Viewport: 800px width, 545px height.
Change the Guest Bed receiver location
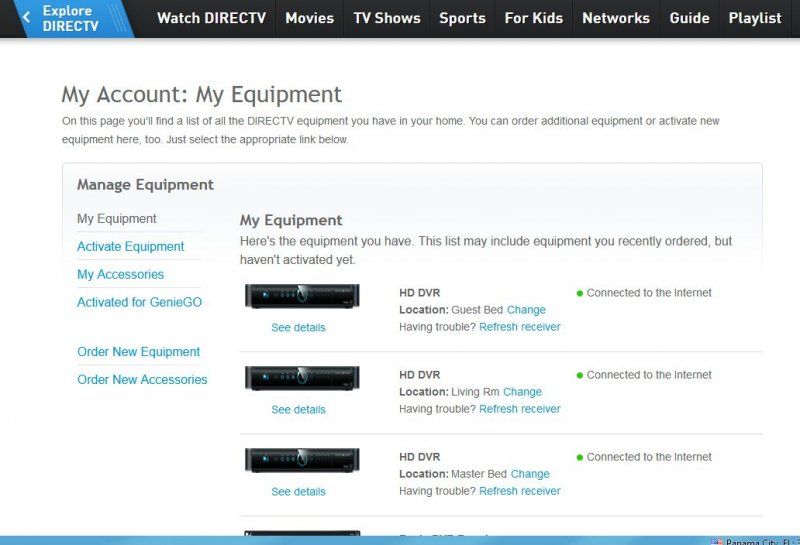click(526, 311)
